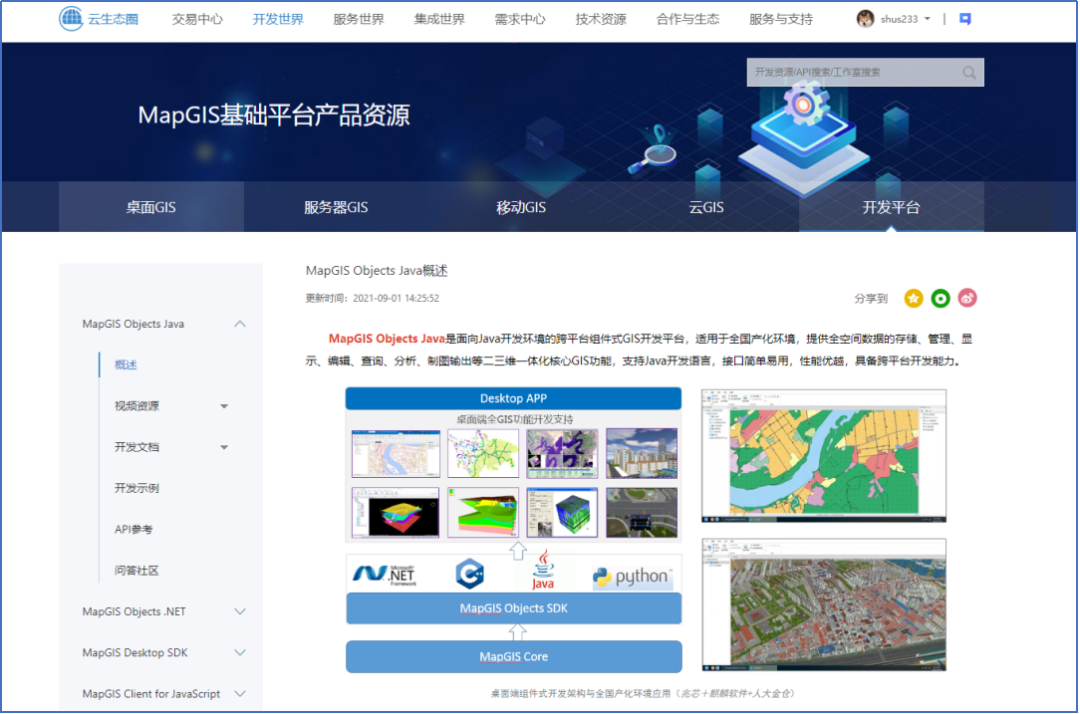
Task: Open API参考 in the sidebar
Action: (x=134, y=529)
